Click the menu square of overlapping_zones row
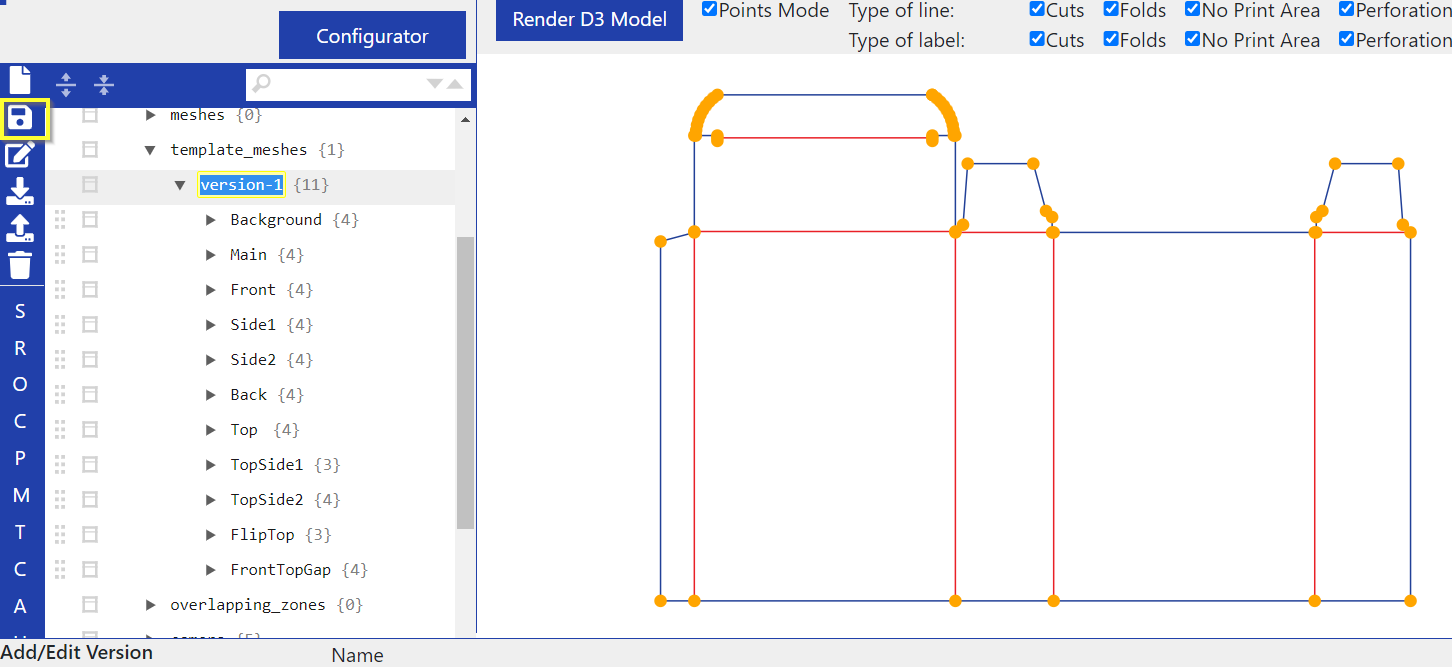 (90, 605)
